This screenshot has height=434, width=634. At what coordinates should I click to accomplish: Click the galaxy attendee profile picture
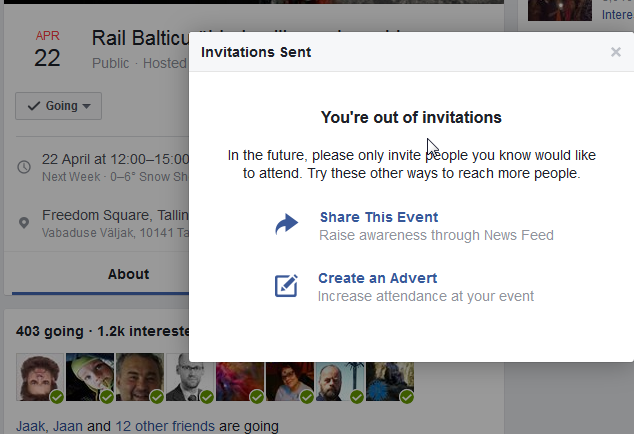click(240, 377)
